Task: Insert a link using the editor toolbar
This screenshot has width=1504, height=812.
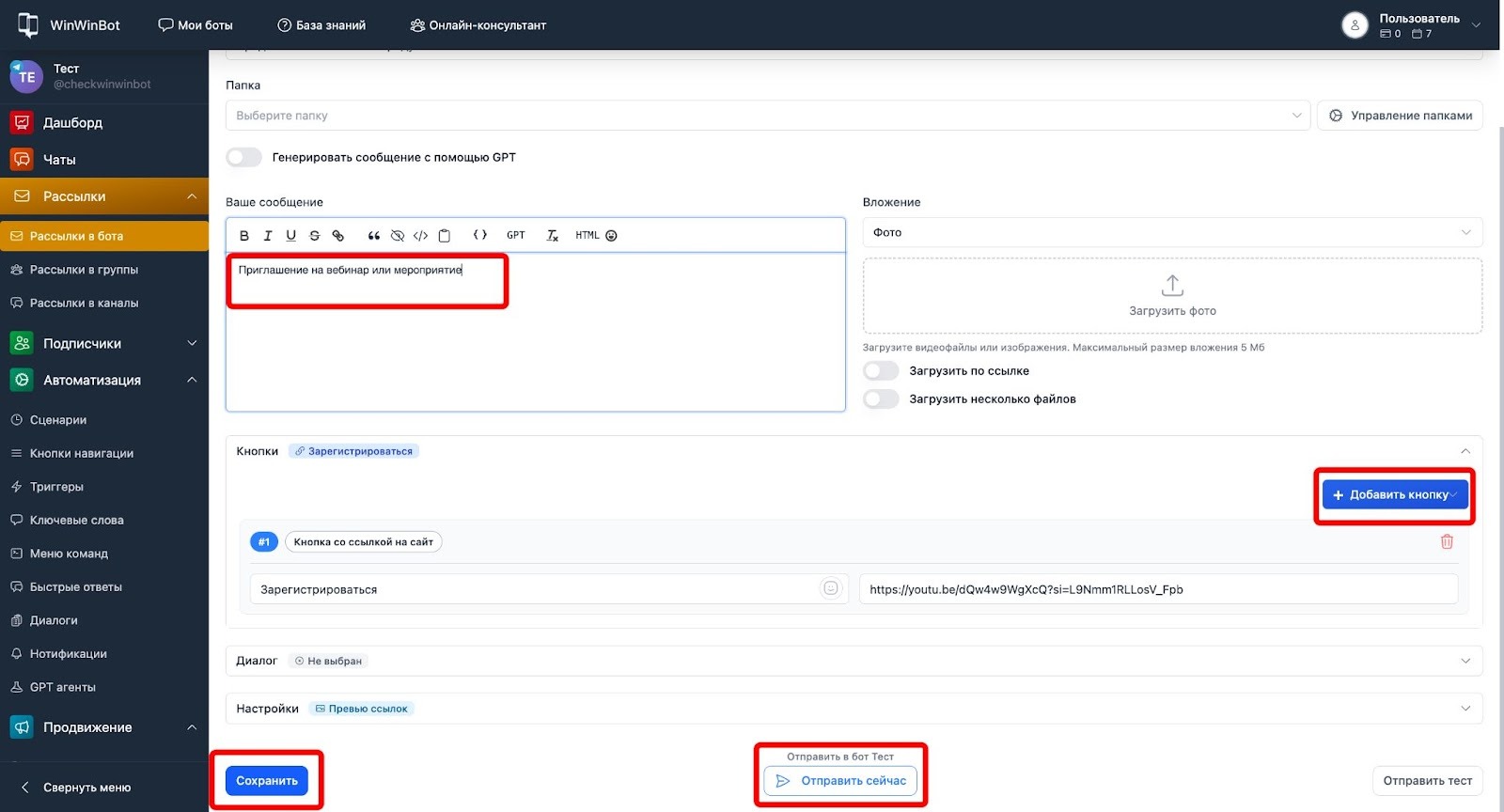Action: click(x=338, y=236)
